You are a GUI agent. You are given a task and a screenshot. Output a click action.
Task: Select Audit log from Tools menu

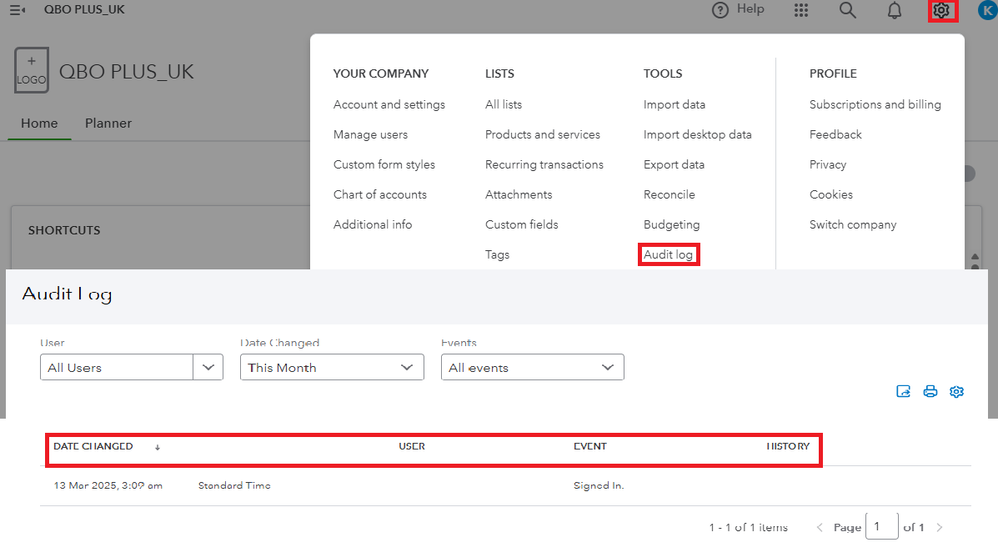(668, 255)
